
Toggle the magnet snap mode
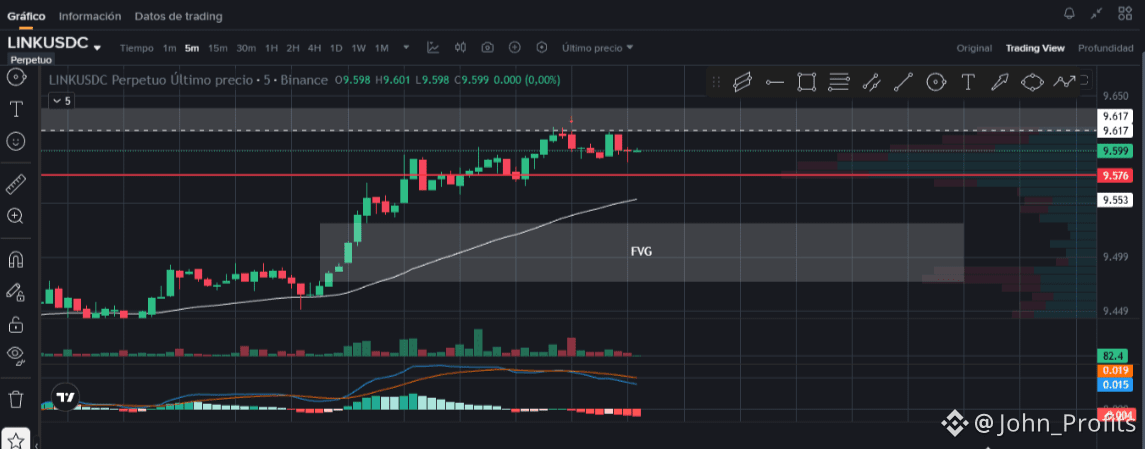tap(16, 259)
